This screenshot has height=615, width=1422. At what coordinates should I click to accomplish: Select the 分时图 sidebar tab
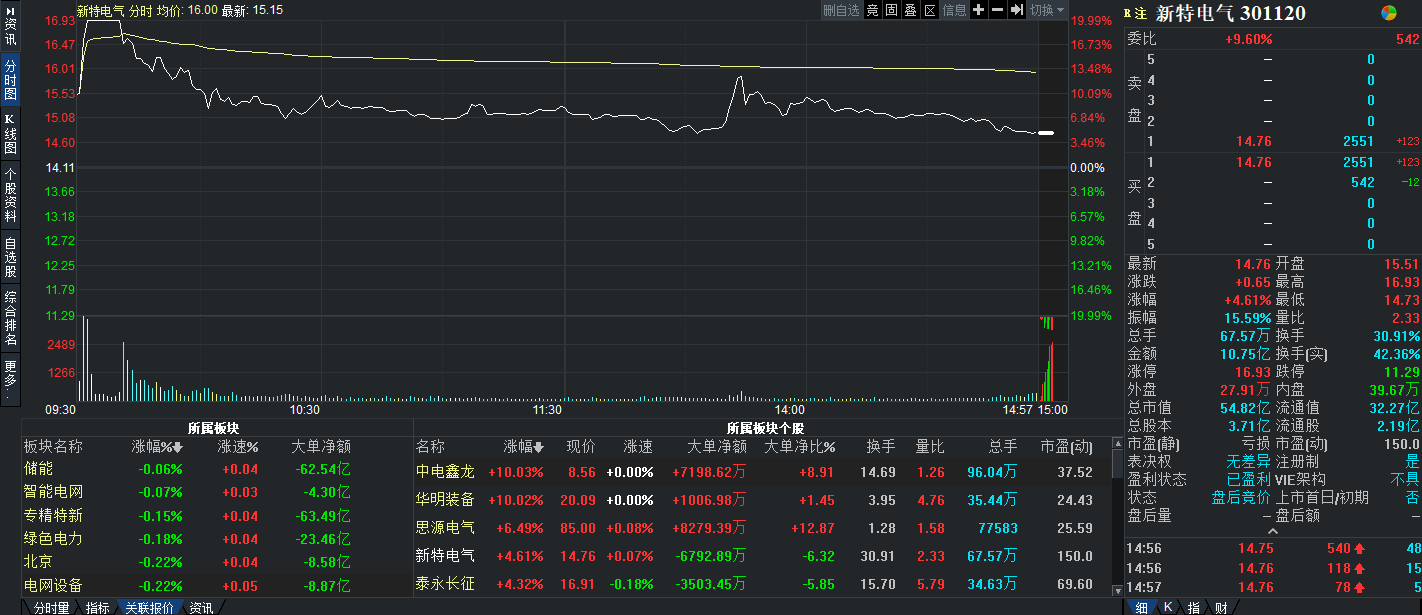(x=10, y=79)
